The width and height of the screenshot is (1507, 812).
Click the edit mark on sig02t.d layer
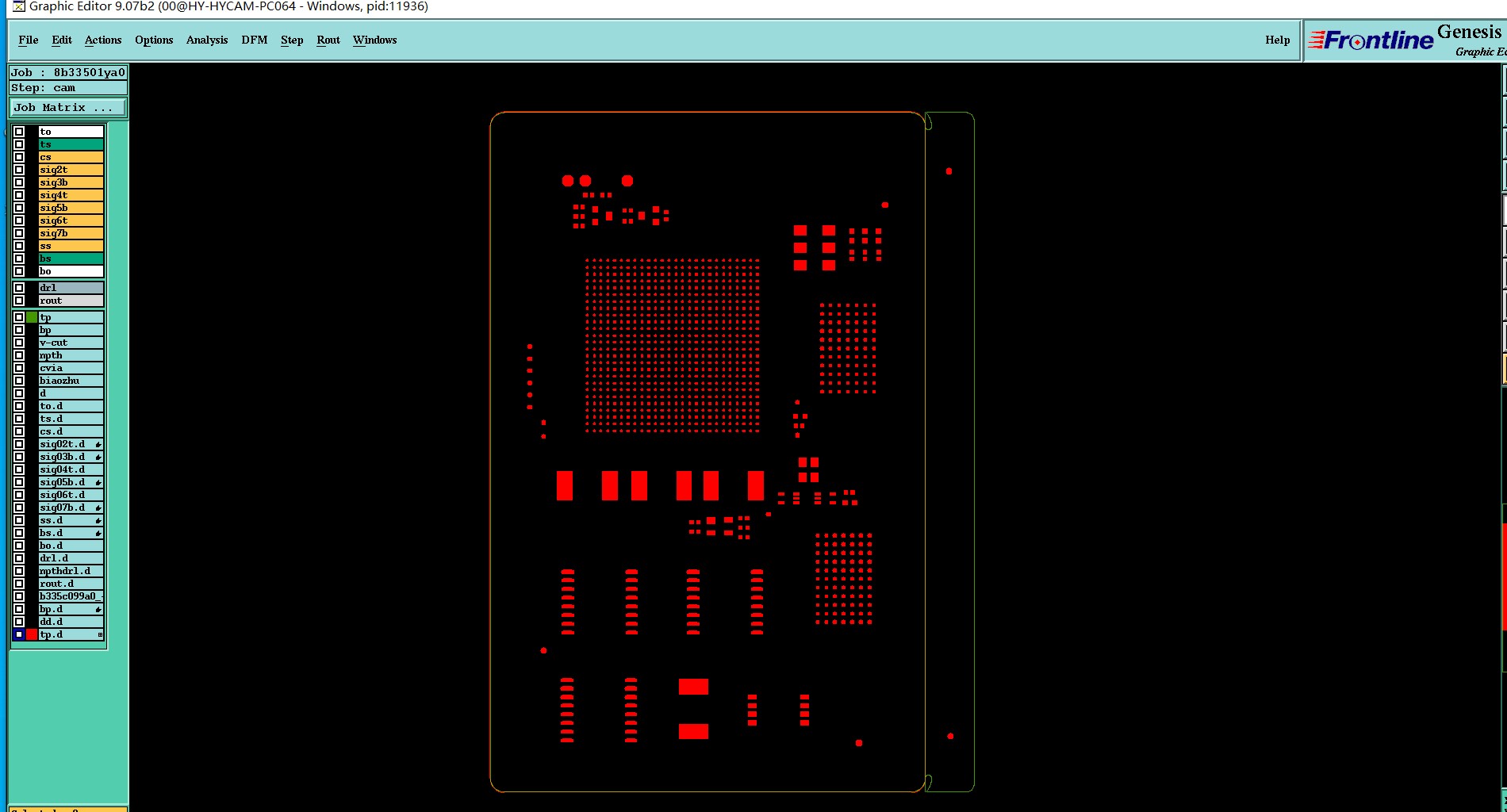click(x=98, y=445)
